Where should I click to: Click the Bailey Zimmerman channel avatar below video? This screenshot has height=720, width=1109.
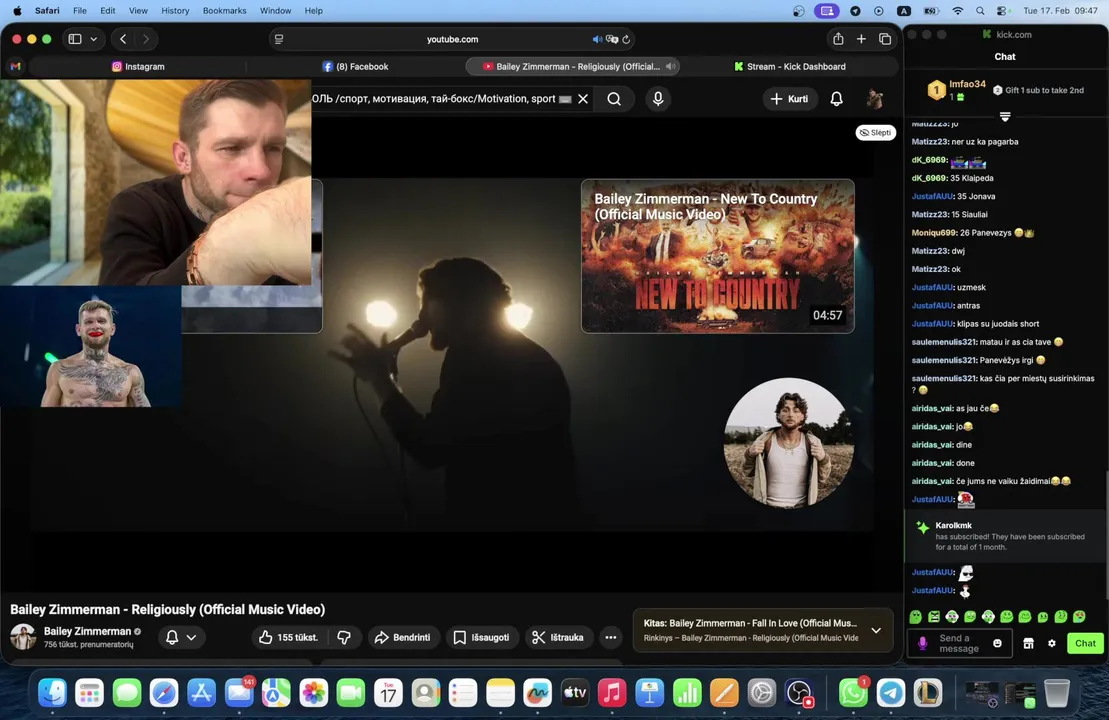[23, 637]
